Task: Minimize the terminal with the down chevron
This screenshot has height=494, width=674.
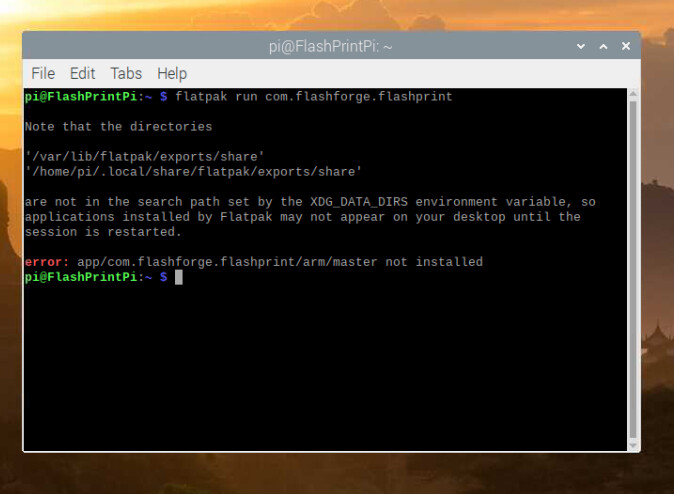Action: click(581, 46)
